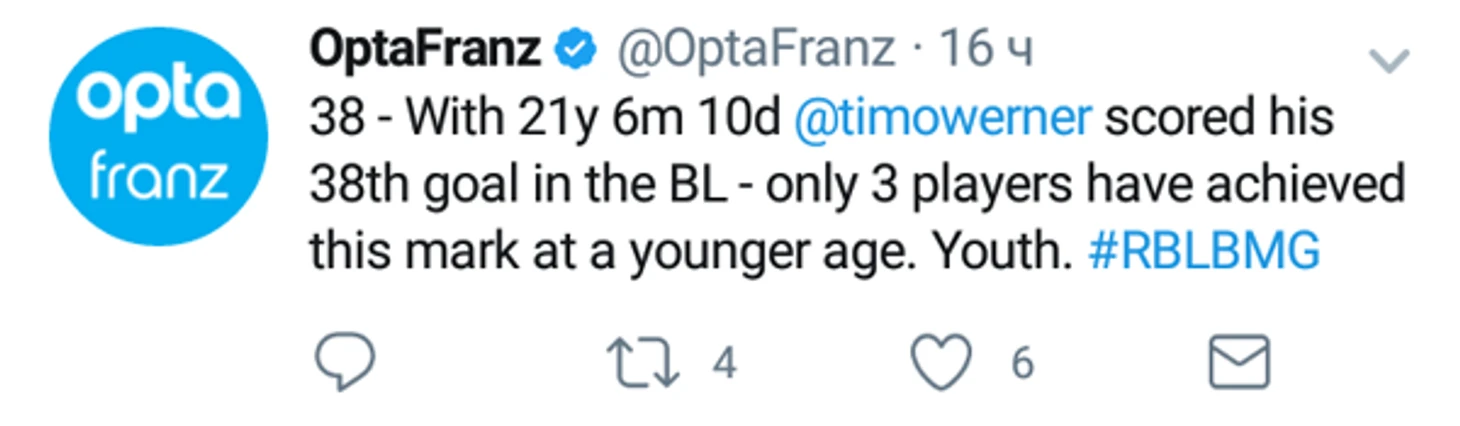Open the #RBLBMG hashtag

(1203, 251)
